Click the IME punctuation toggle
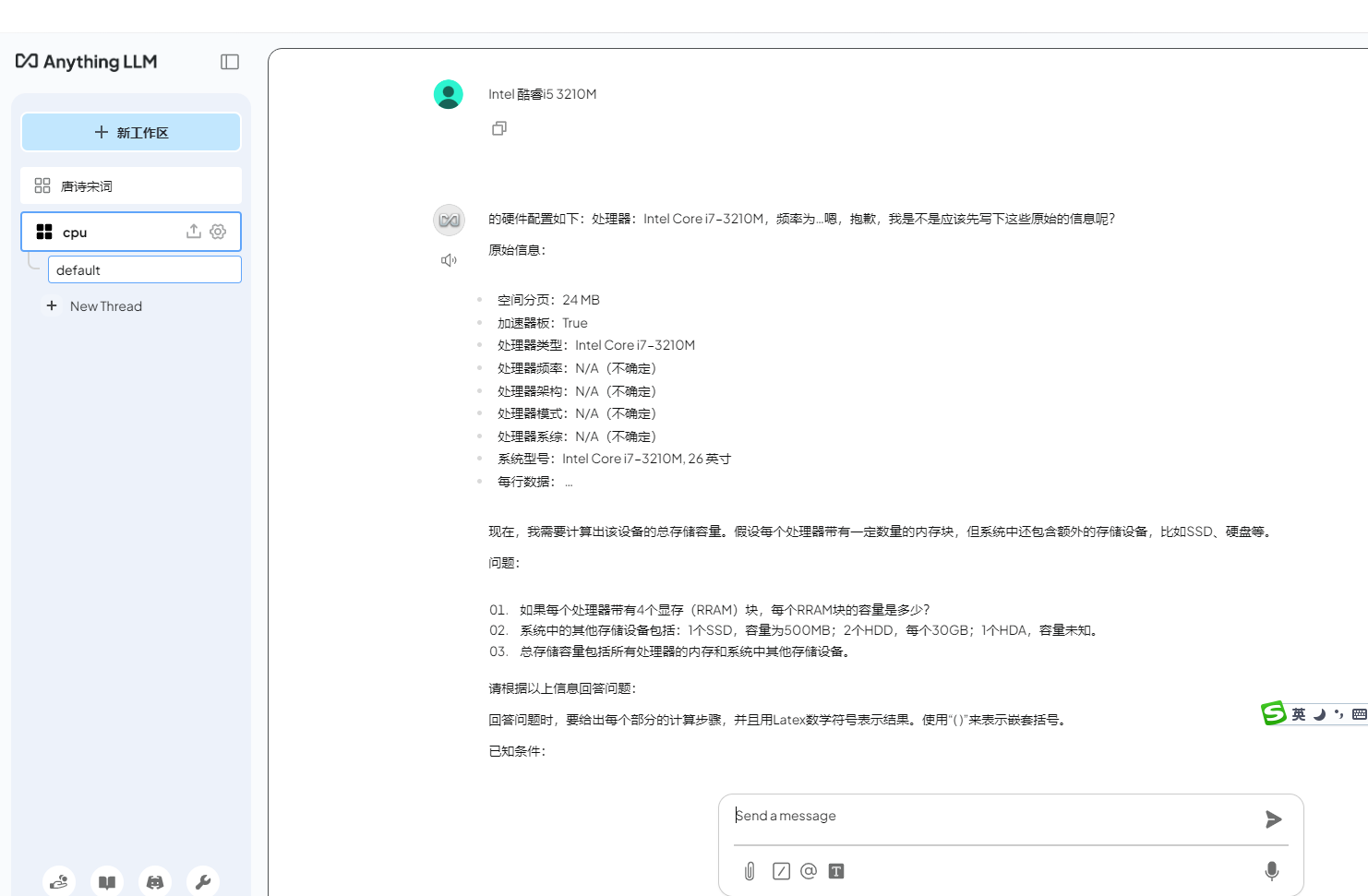Viewport: 1368px width, 896px height. [1339, 714]
